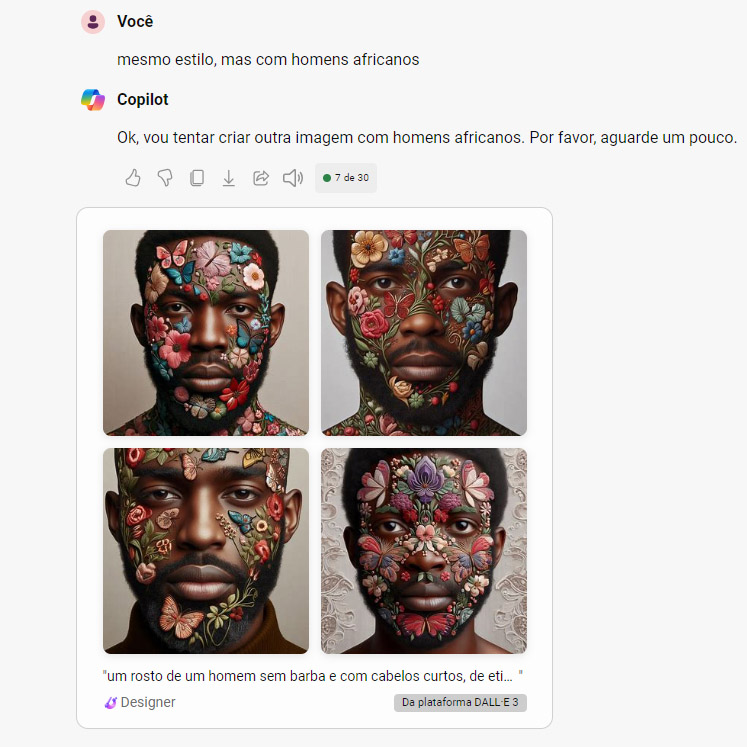Click the thumbs down dislike icon
747x747 pixels.
point(165,178)
